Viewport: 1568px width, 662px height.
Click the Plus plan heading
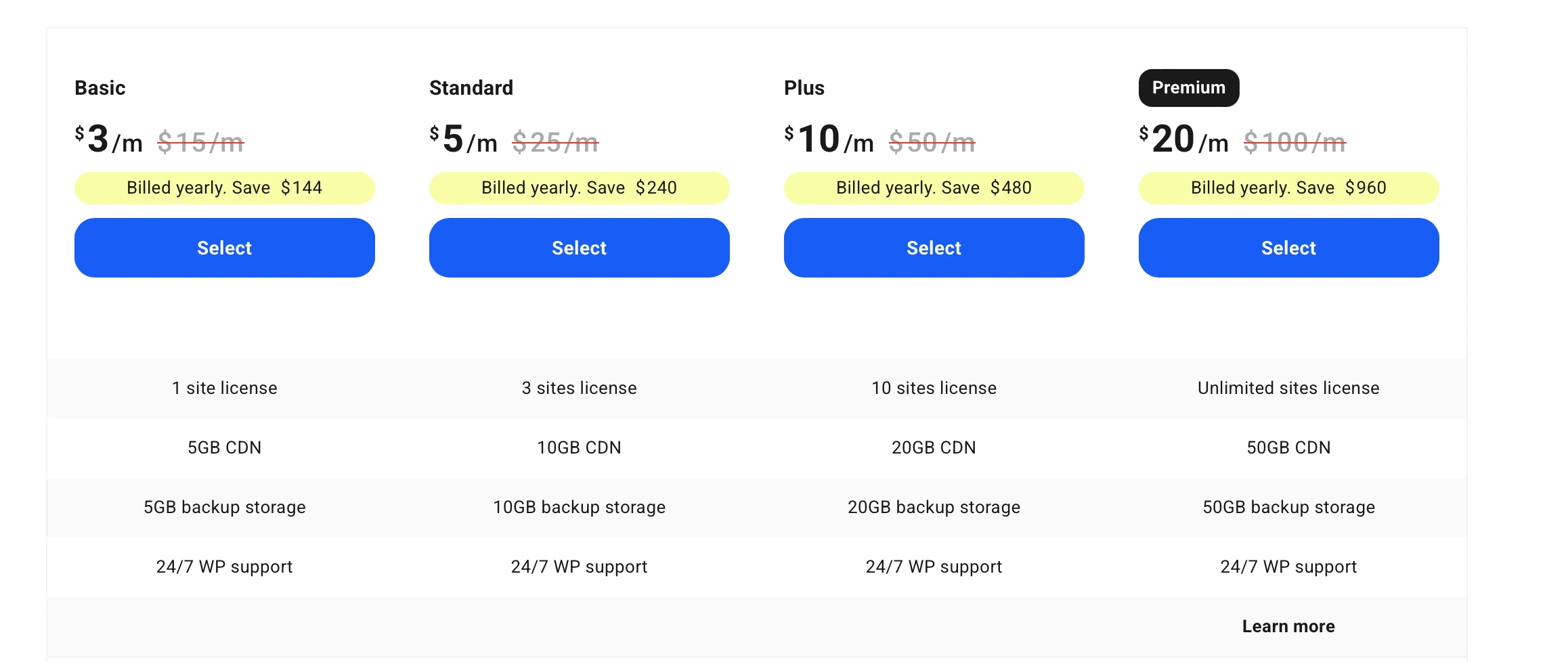(804, 87)
